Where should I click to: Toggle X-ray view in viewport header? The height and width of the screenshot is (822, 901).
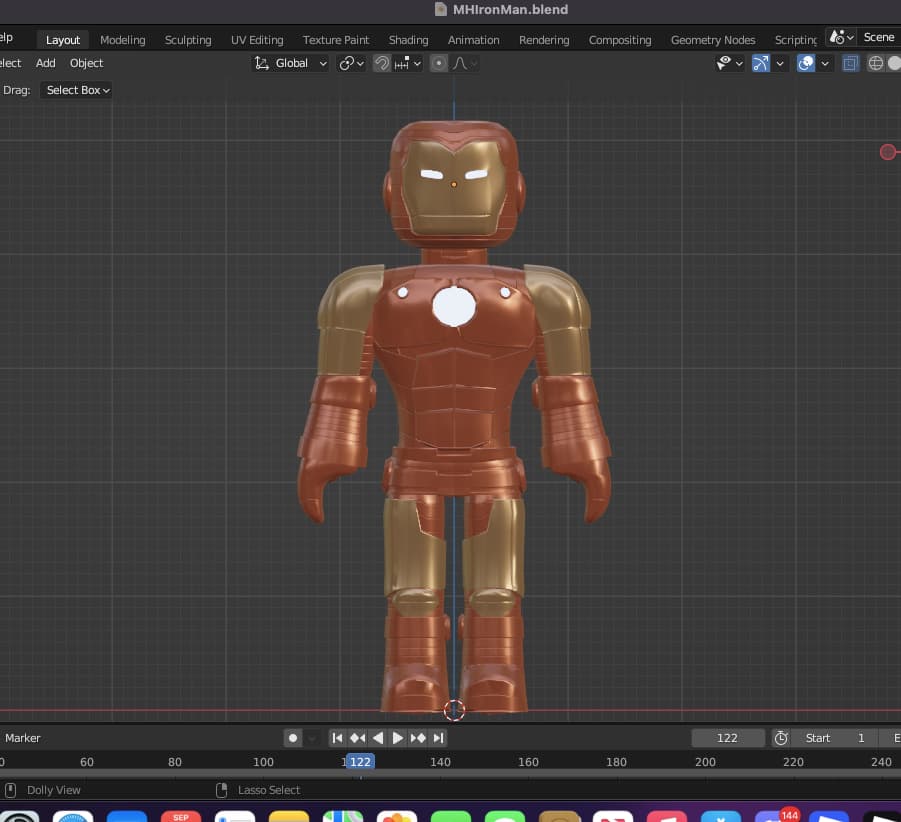click(850, 63)
